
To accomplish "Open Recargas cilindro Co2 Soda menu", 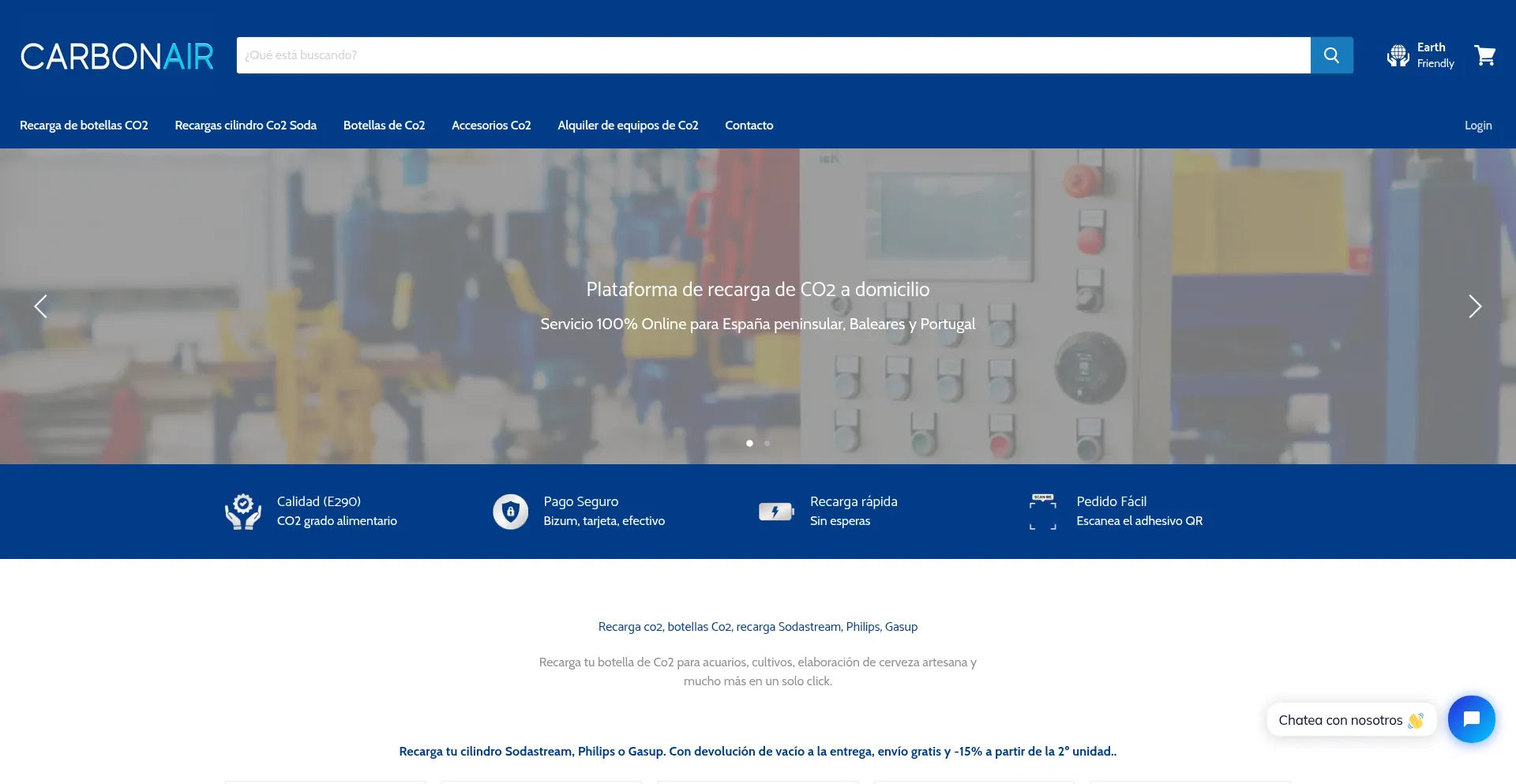I will (246, 126).
